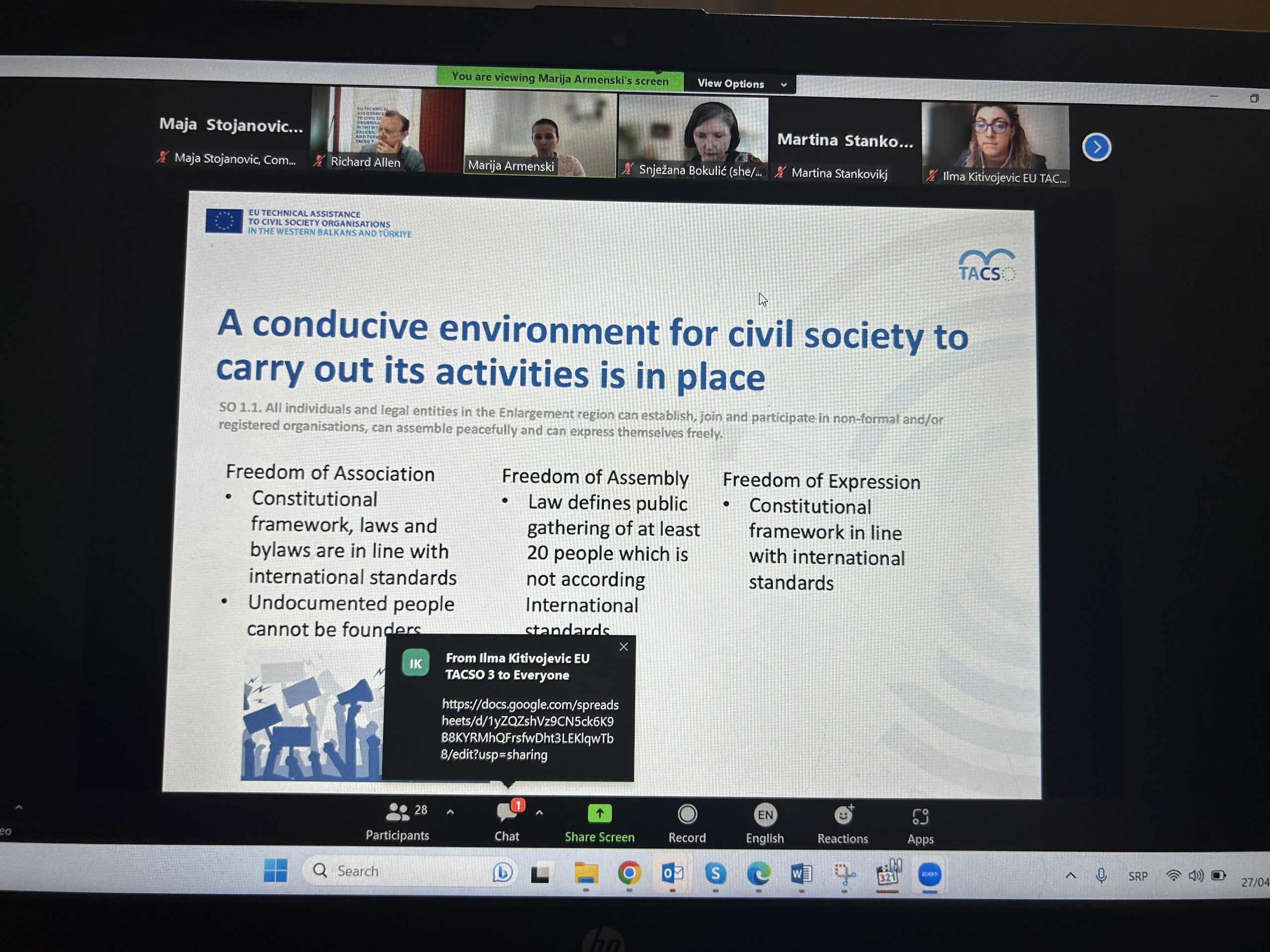The width and height of the screenshot is (1270, 952).
Task: Show next participants with the blue arrow
Action: coord(1096,147)
